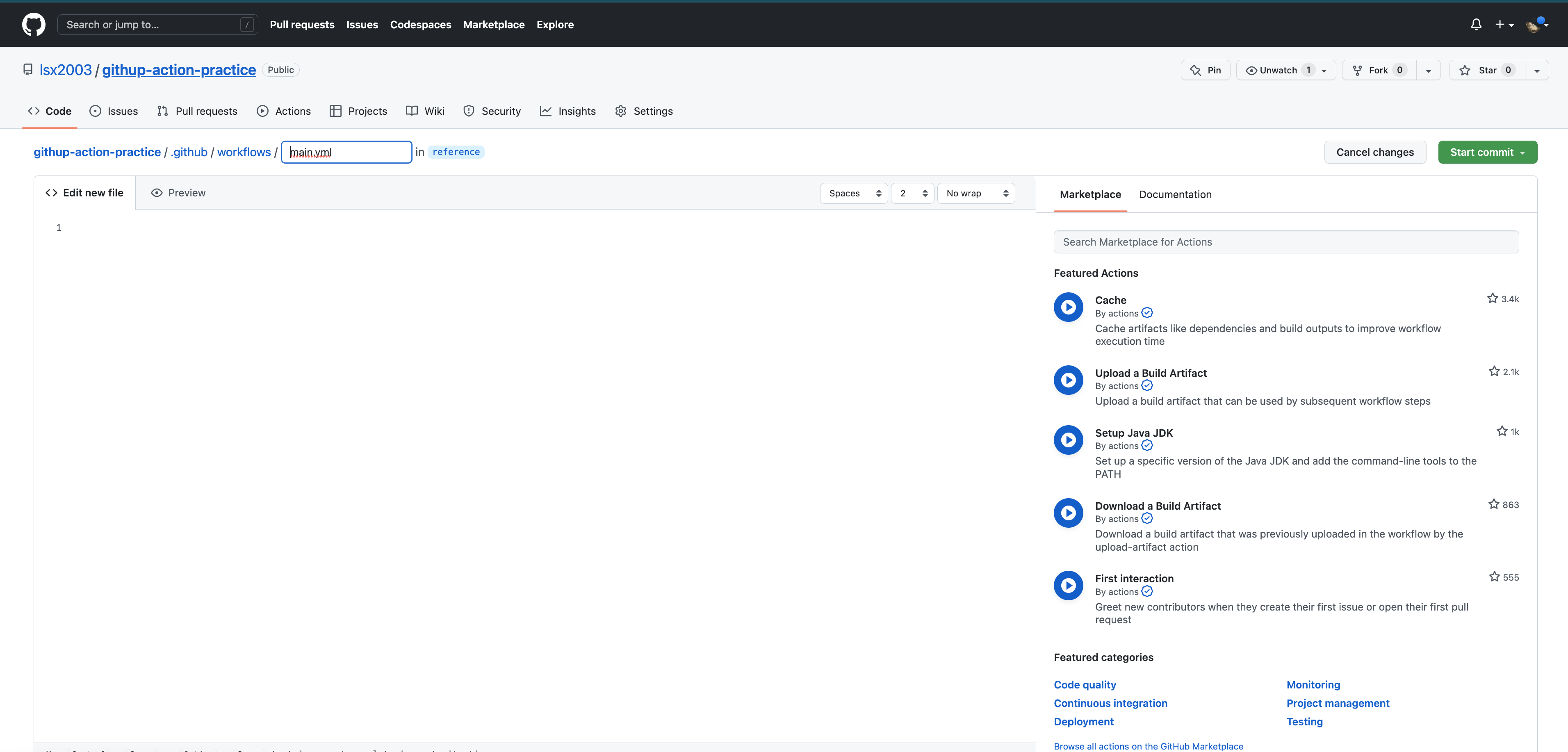Click Marketplace in the top navigation bar
Screen dimensions: 1568x752
coord(494,24)
